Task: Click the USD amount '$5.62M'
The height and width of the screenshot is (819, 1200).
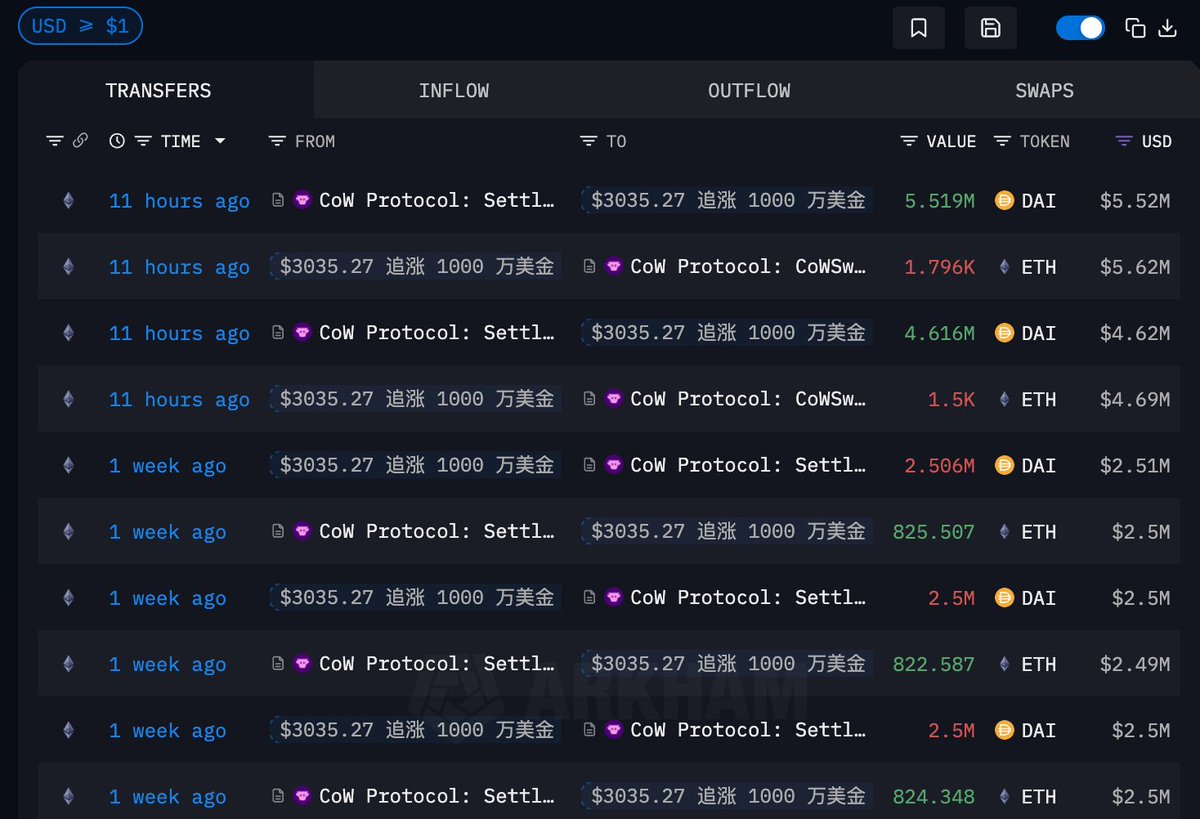Action: (x=1135, y=267)
